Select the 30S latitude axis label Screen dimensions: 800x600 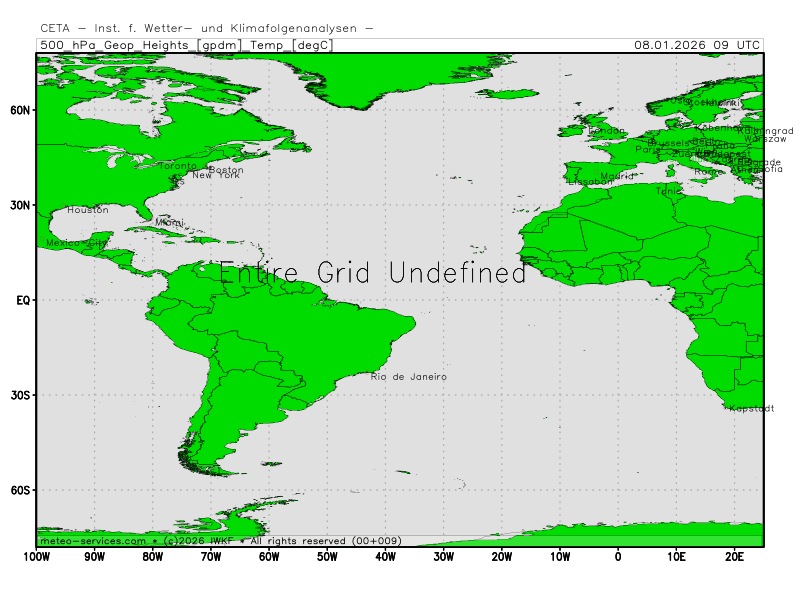20,395
